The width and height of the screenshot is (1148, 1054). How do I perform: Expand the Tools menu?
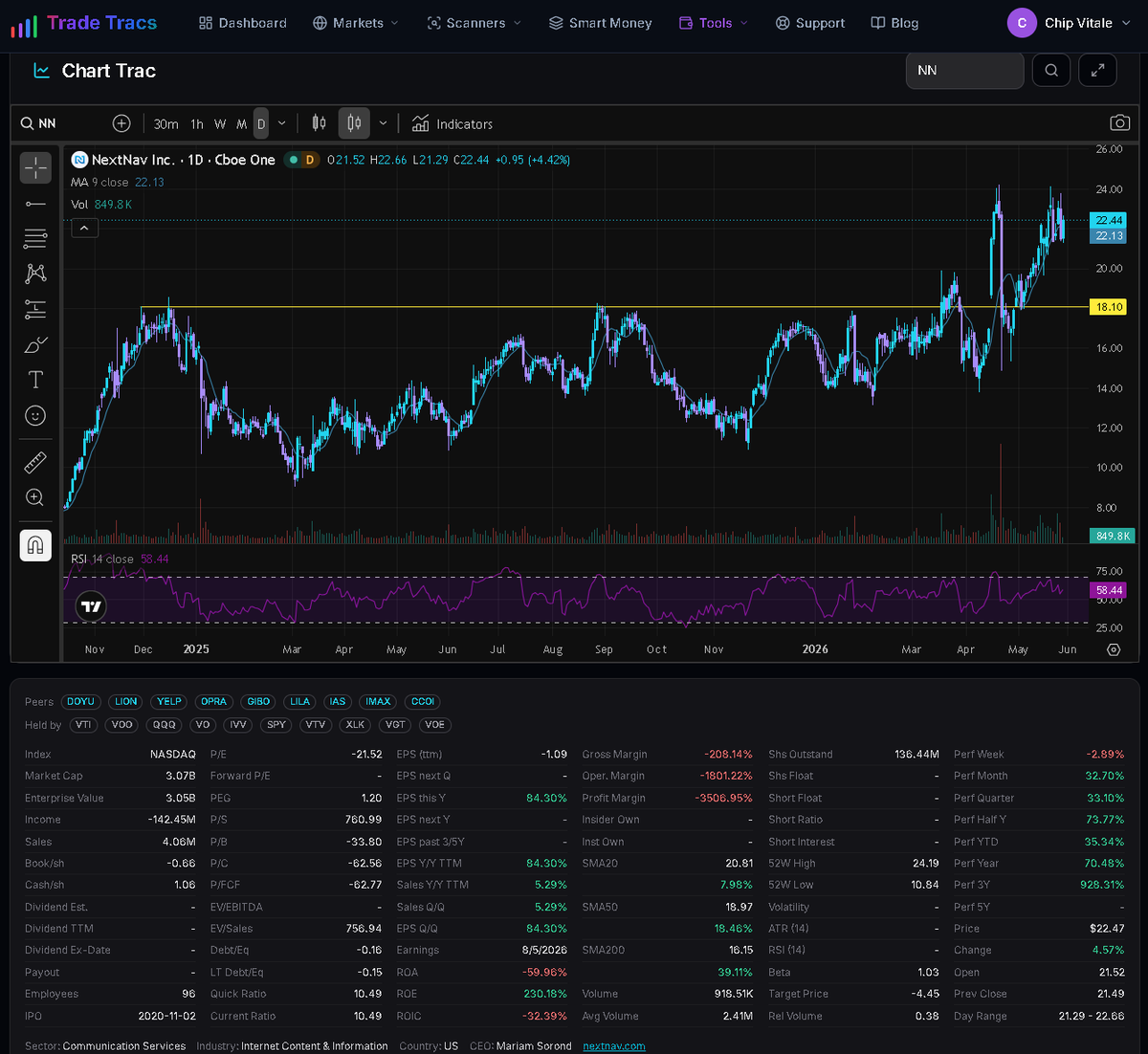coord(714,23)
